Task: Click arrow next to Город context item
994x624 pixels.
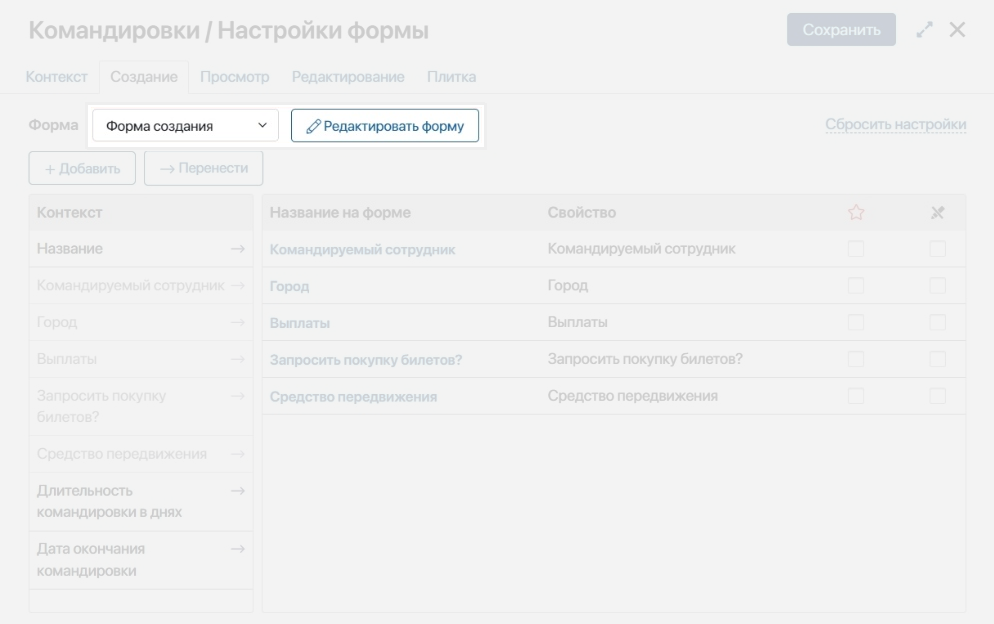Action: (237, 322)
